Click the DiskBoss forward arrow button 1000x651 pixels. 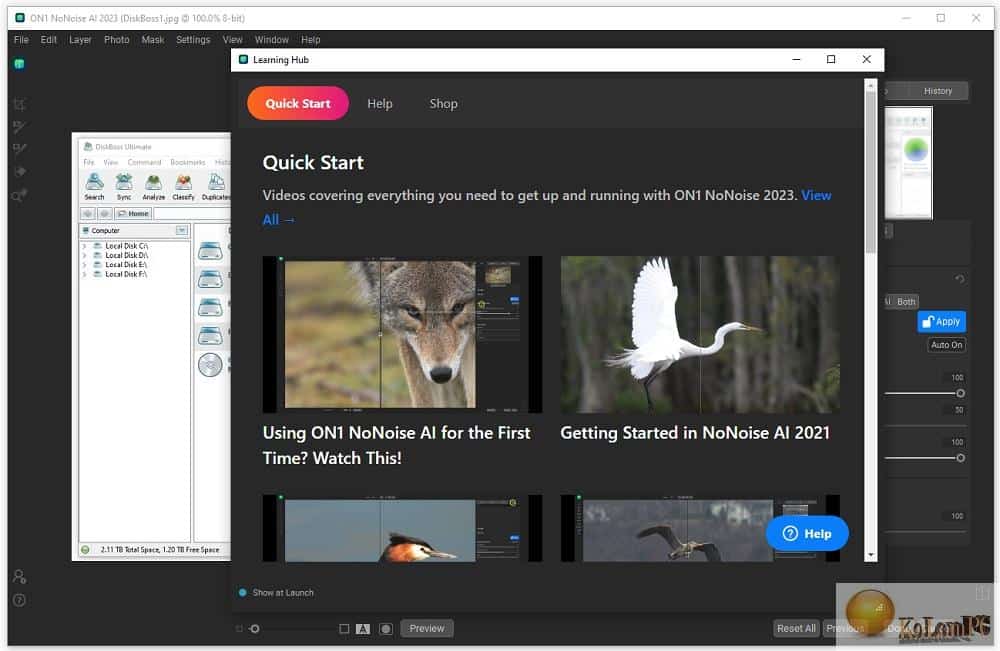[x=105, y=214]
